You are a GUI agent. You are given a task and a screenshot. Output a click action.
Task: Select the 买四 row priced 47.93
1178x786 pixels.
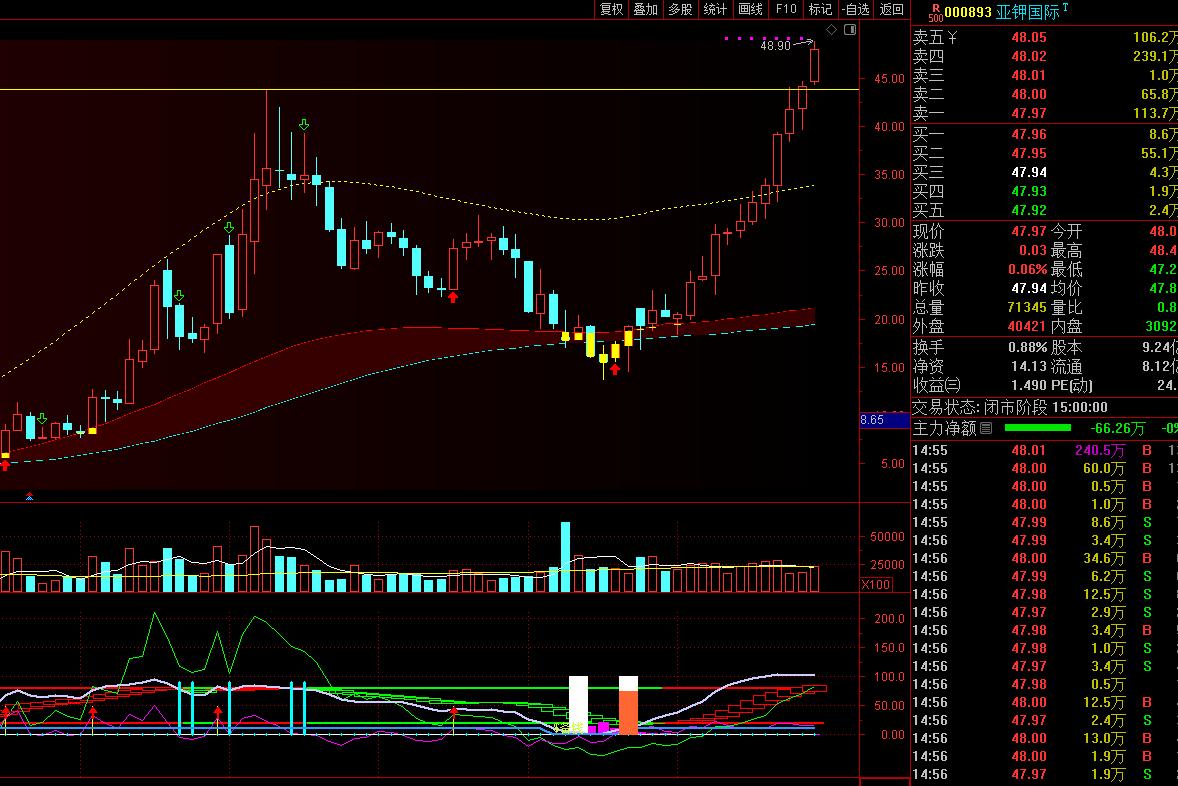point(1044,192)
